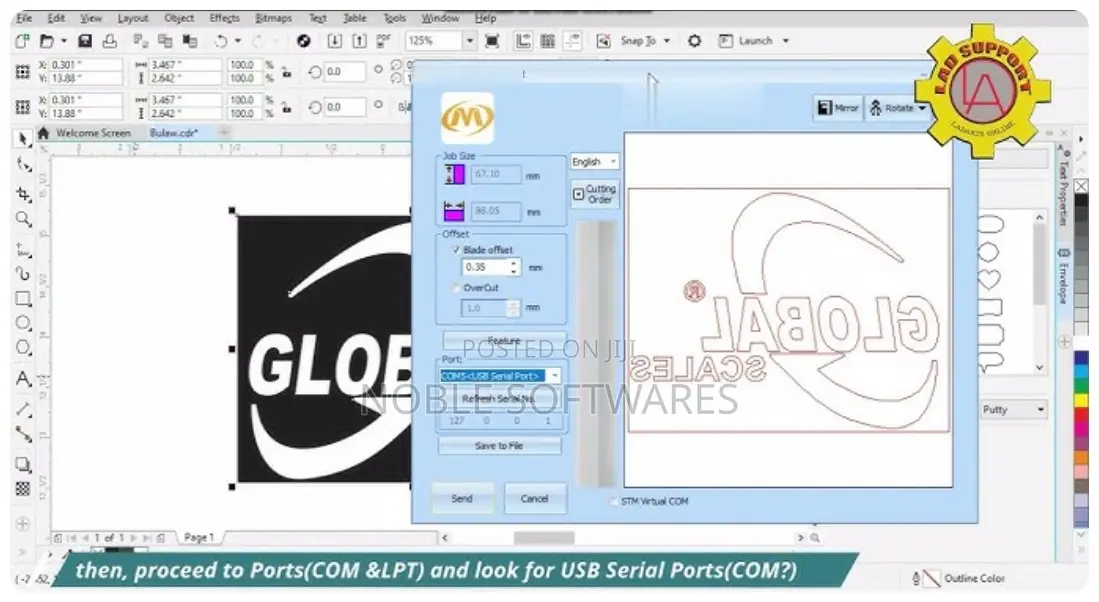The height and width of the screenshot is (602, 1099).
Task: Open the File menu
Action: (x=24, y=18)
